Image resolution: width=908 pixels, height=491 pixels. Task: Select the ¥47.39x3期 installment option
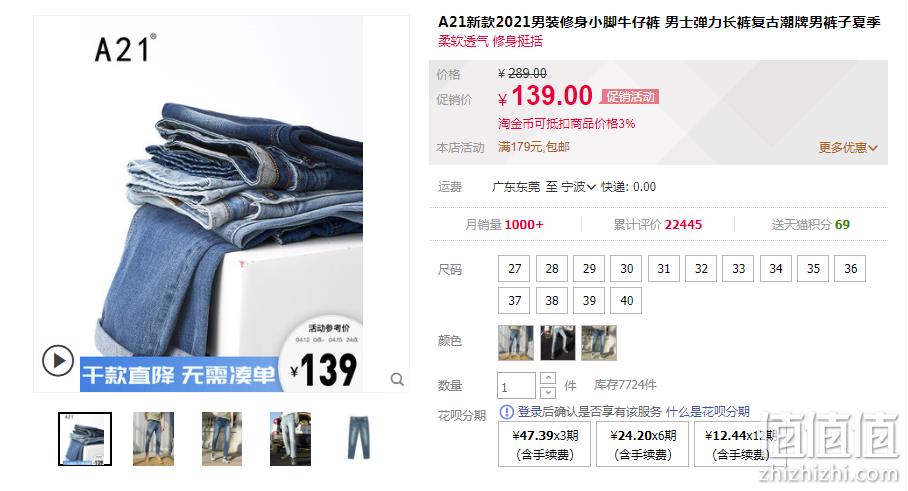[x=544, y=444]
